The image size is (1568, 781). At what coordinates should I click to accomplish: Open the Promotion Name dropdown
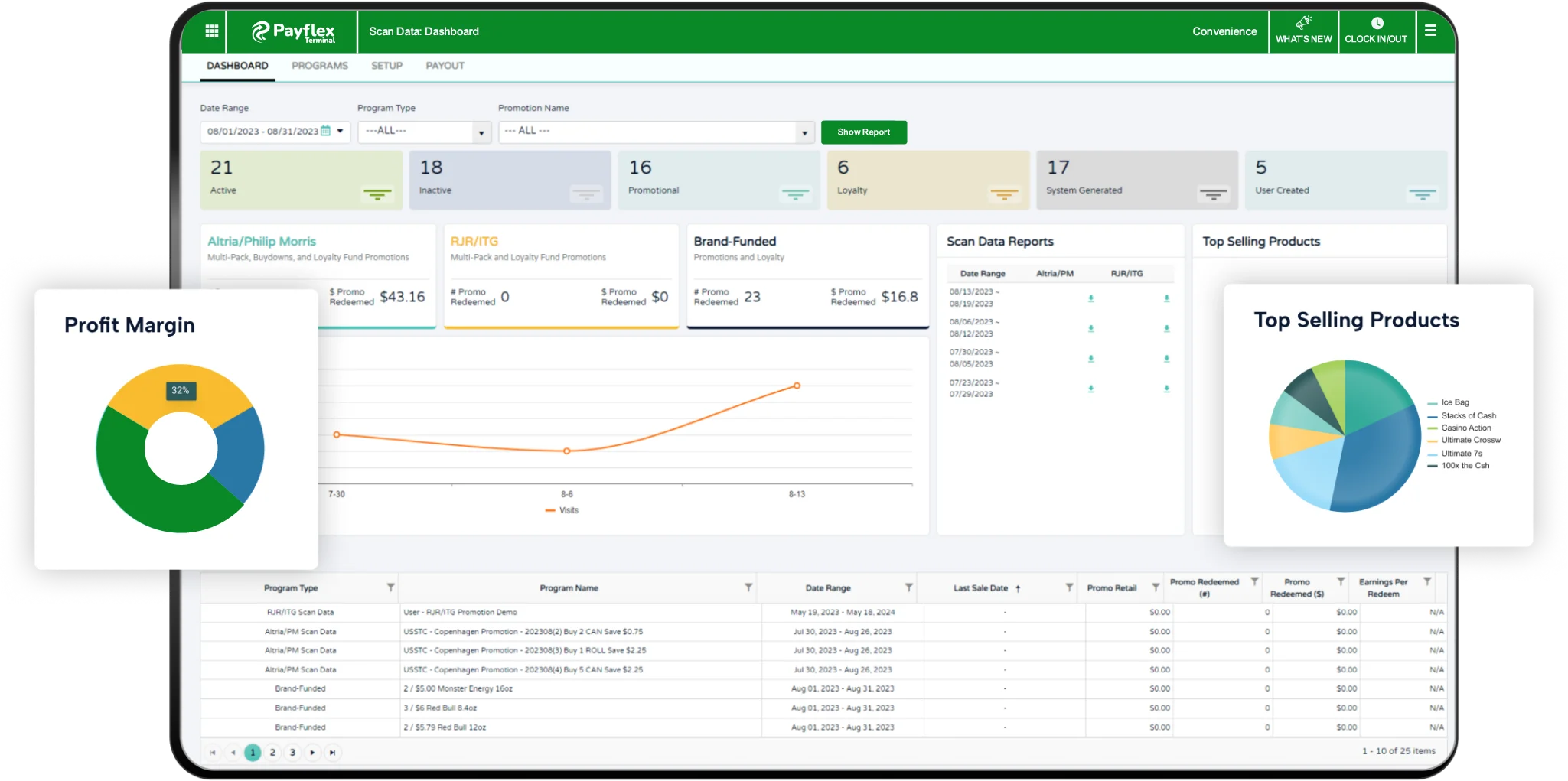pos(656,132)
